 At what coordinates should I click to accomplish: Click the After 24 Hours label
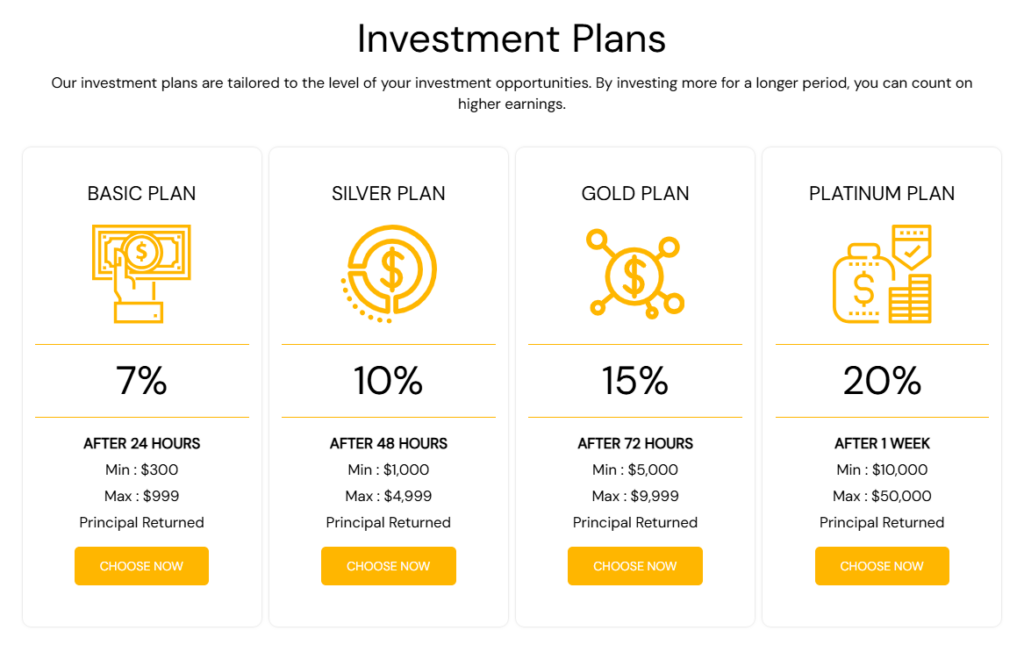coord(141,443)
